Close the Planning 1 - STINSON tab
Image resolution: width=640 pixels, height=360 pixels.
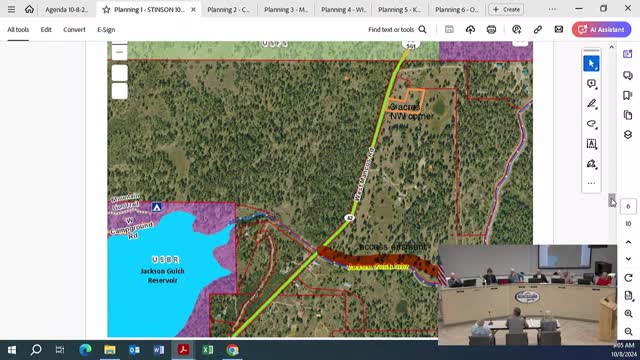pyautogui.click(x=193, y=9)
